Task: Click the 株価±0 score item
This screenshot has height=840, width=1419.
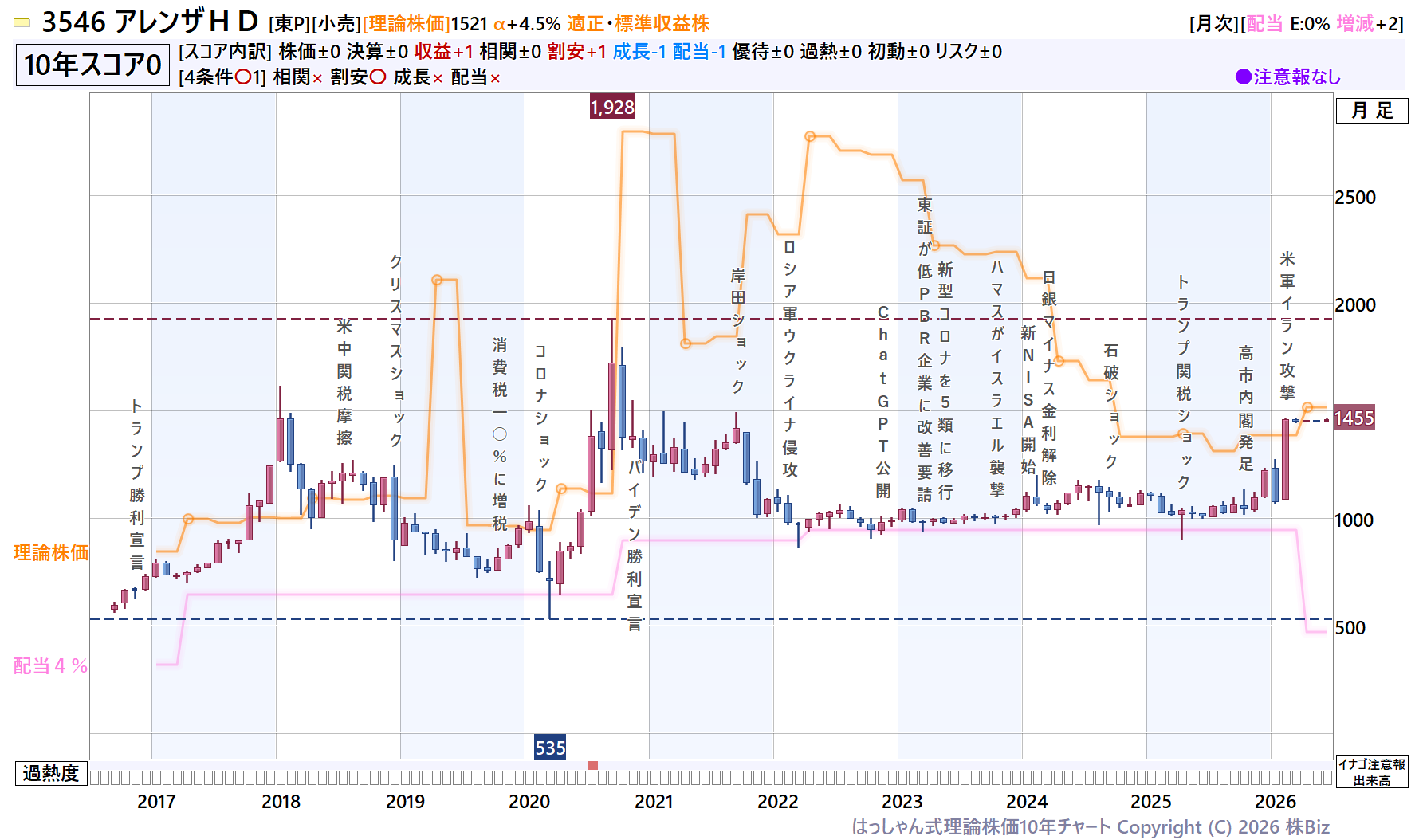Action: coord(309,52)
